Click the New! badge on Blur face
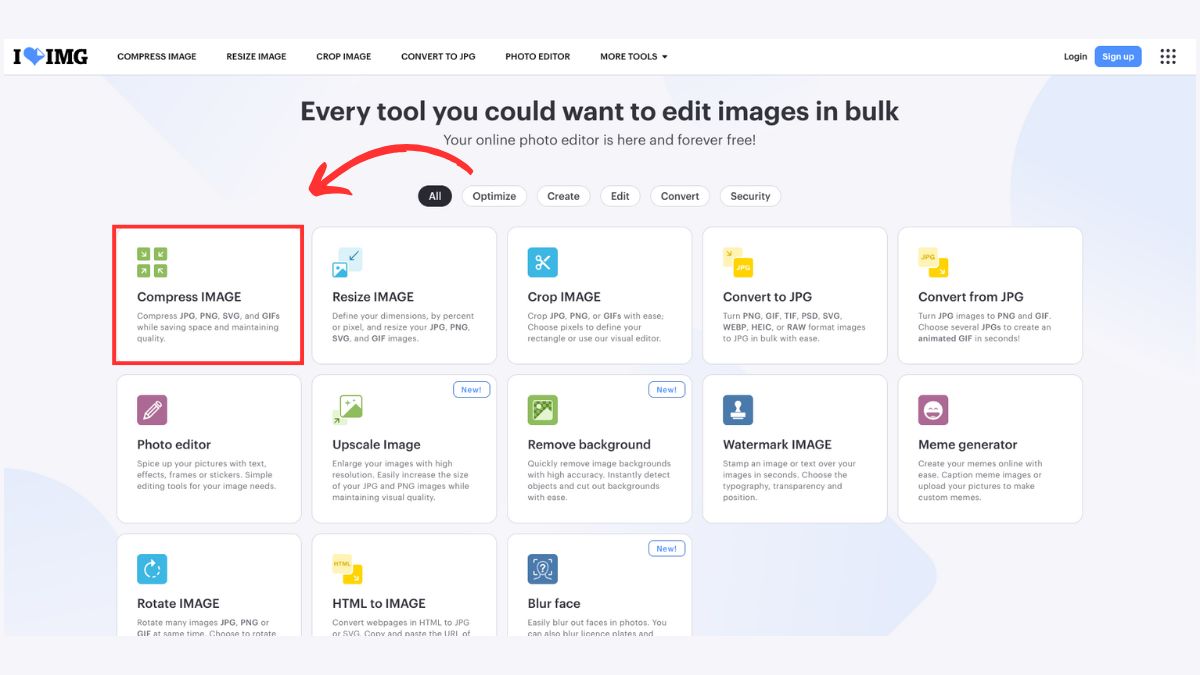The width and height of the screenshot is (1200, 675). pos(667,549)
